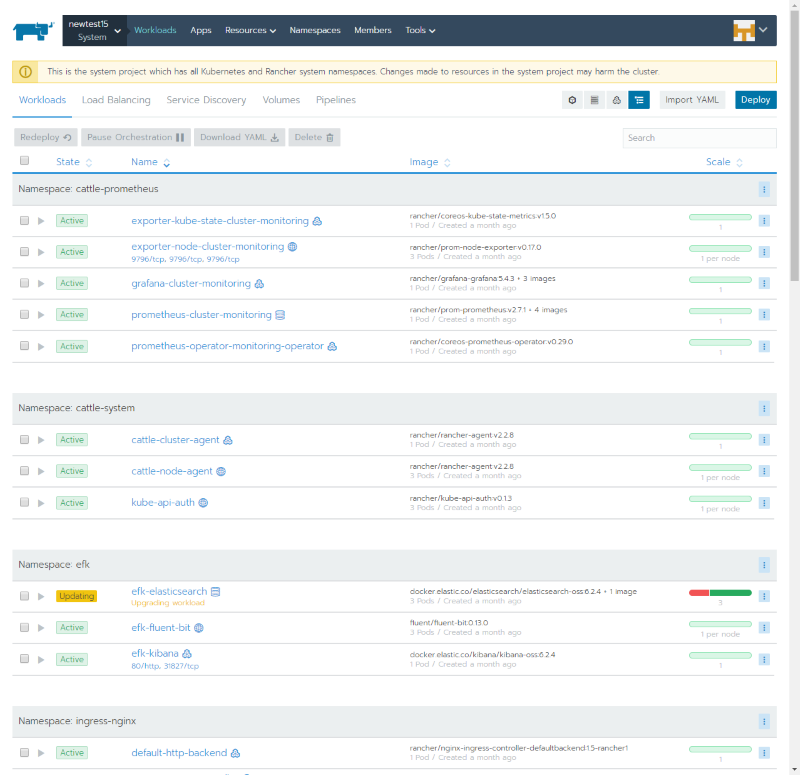
Task: Switch to the first flat workload view icon
Action: click(x=572, y=100)
